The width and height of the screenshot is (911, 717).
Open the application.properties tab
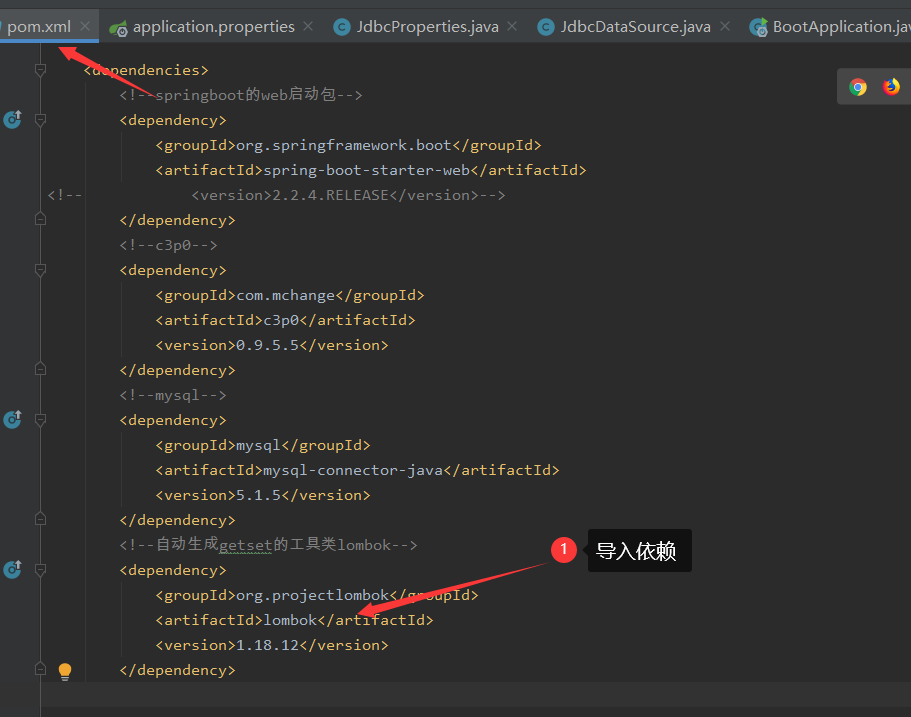[213, 27]
